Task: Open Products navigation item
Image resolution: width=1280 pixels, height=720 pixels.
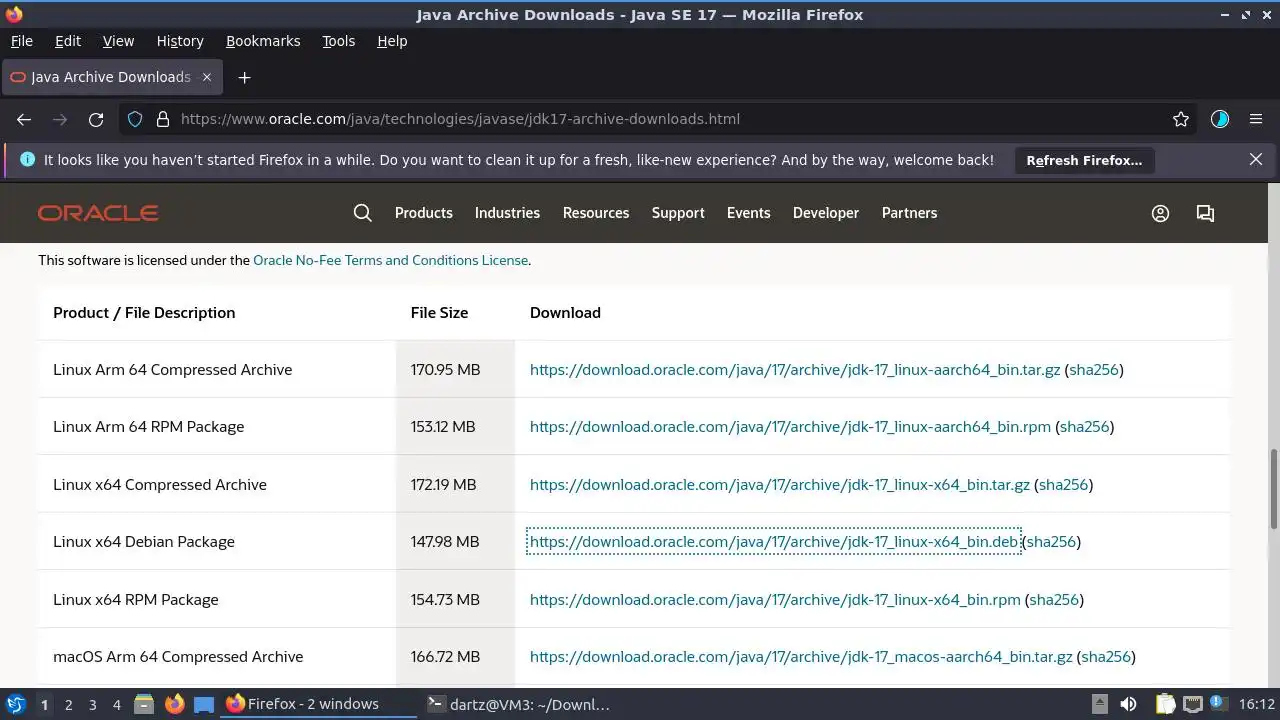Action: coord(424,213)
